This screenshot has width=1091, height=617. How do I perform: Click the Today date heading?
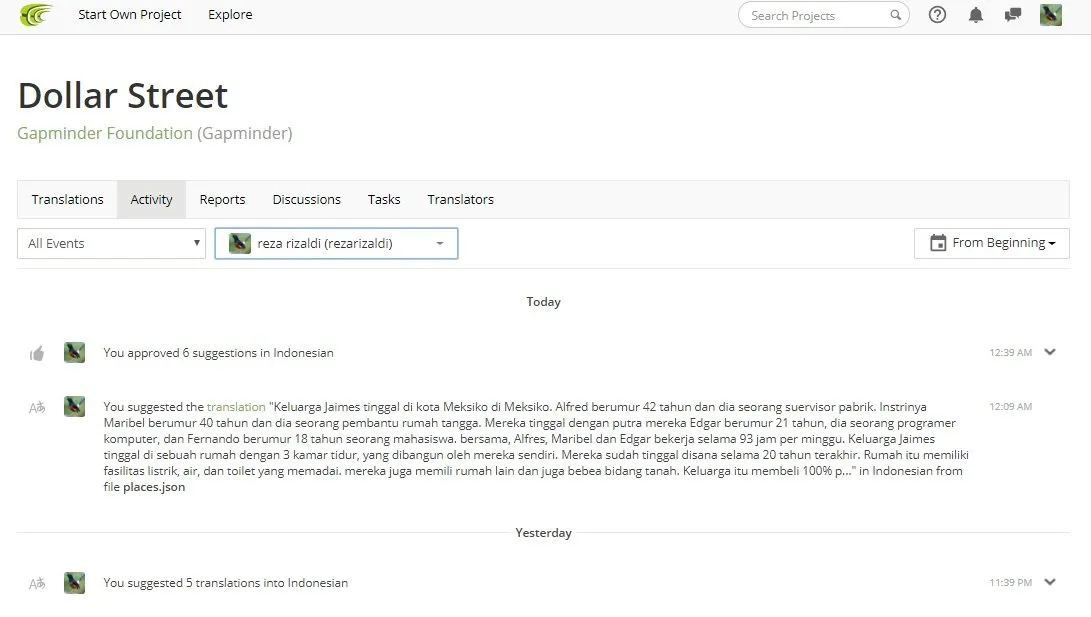pos(543,302)
